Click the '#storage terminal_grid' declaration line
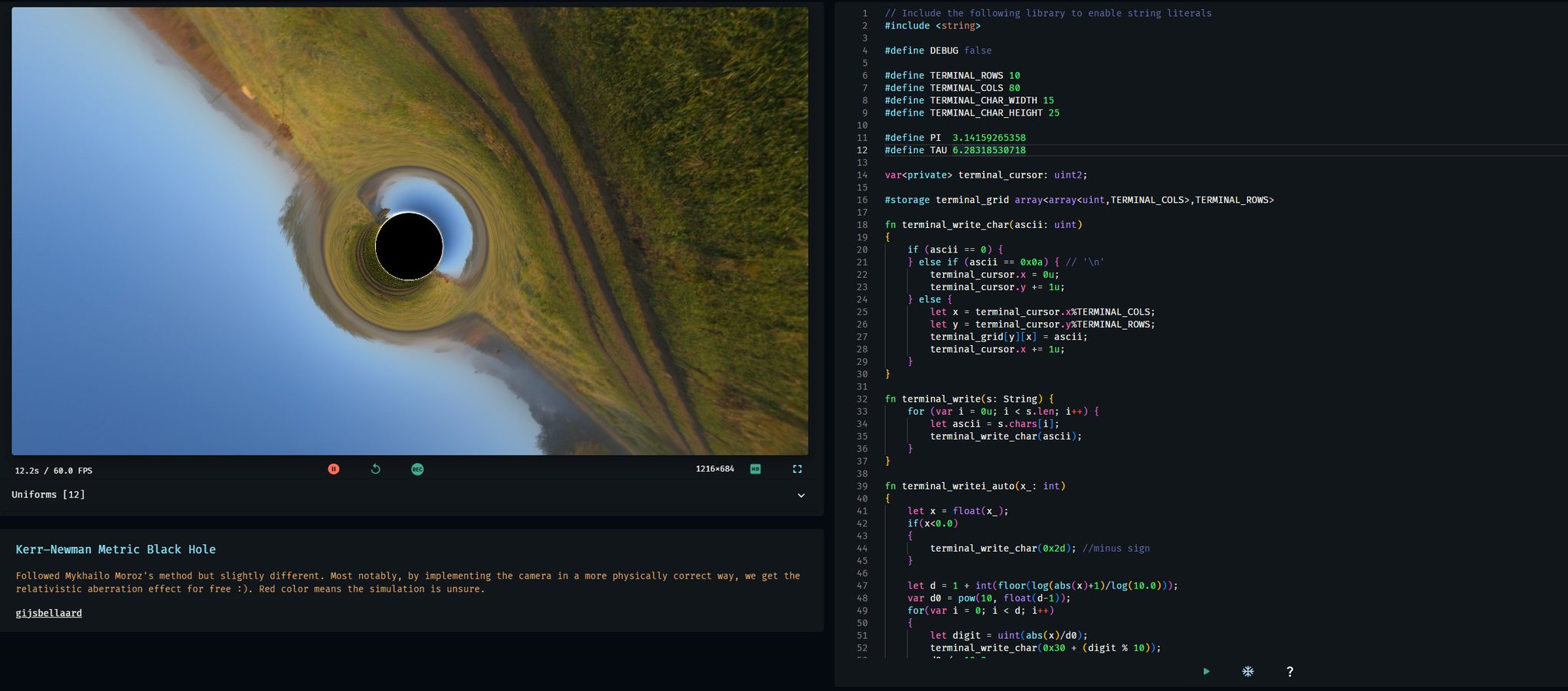The image size is (1568, 691). coord(1079,200)
